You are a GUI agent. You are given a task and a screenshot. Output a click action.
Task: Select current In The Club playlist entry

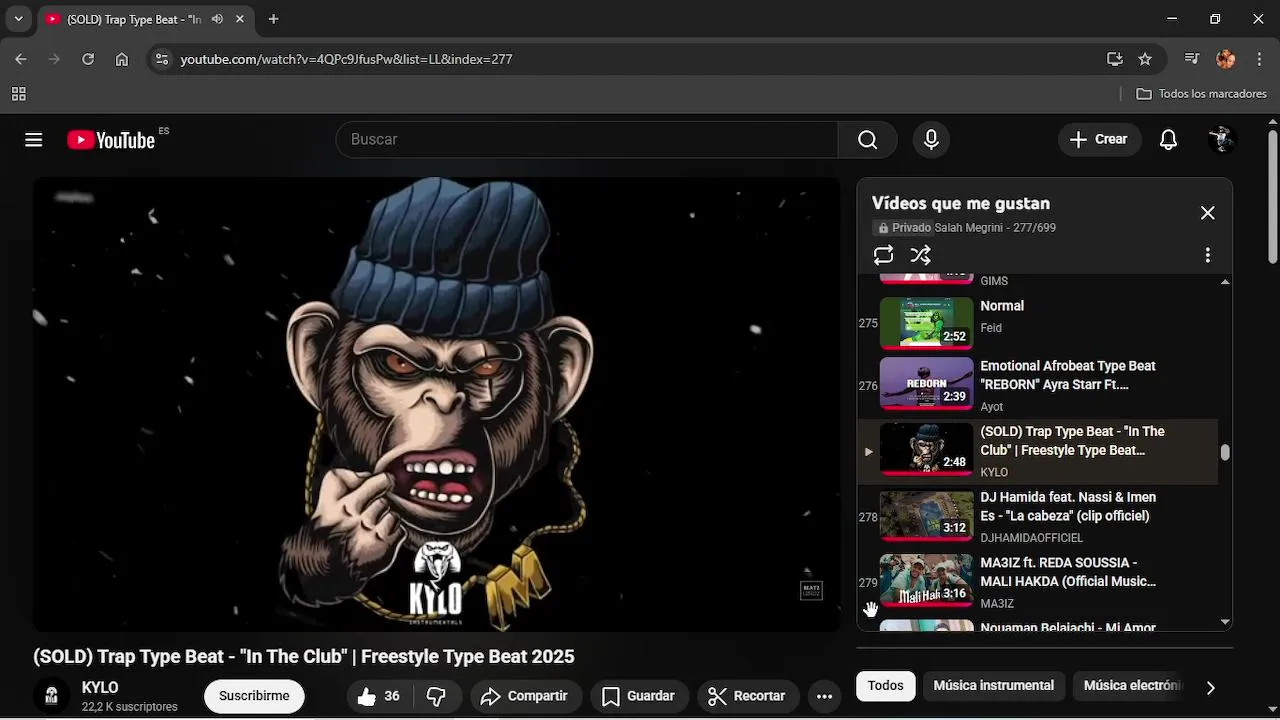click(x=1038, y=451)
